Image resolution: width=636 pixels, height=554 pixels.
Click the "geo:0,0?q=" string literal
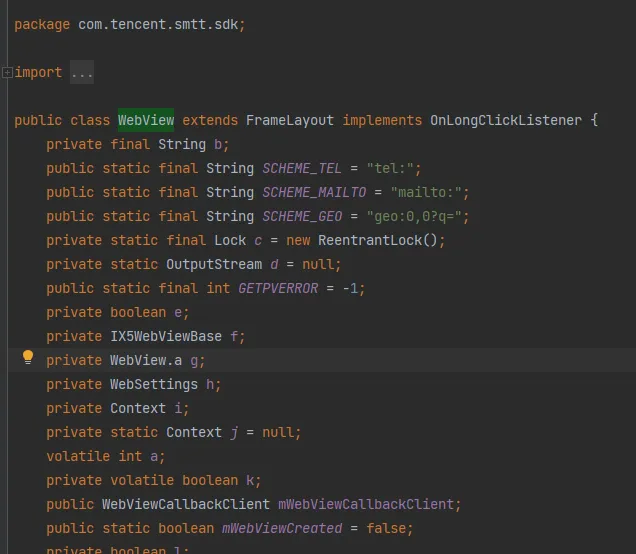[x=414, y=216]
